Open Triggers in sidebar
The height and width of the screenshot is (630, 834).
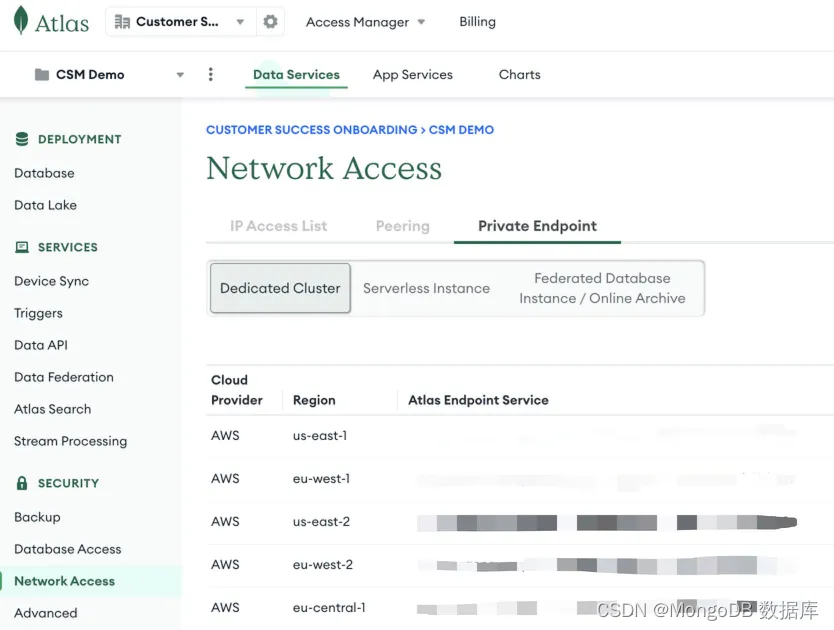(38, 313)
